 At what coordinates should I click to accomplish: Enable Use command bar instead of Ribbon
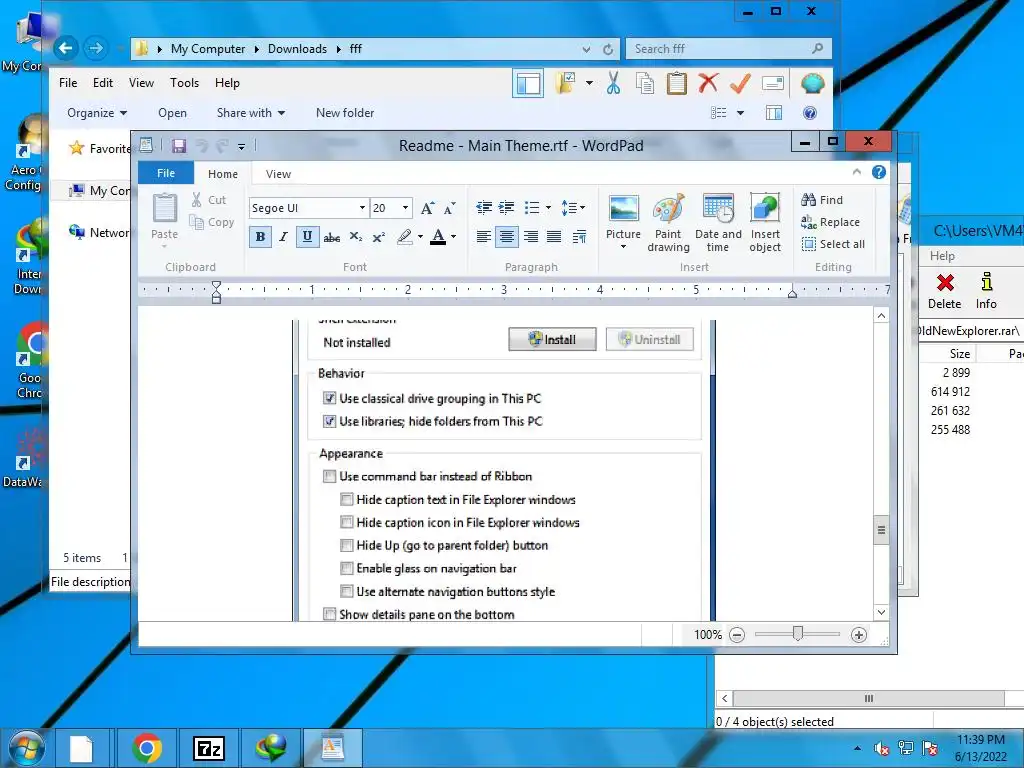coord(330,476)
